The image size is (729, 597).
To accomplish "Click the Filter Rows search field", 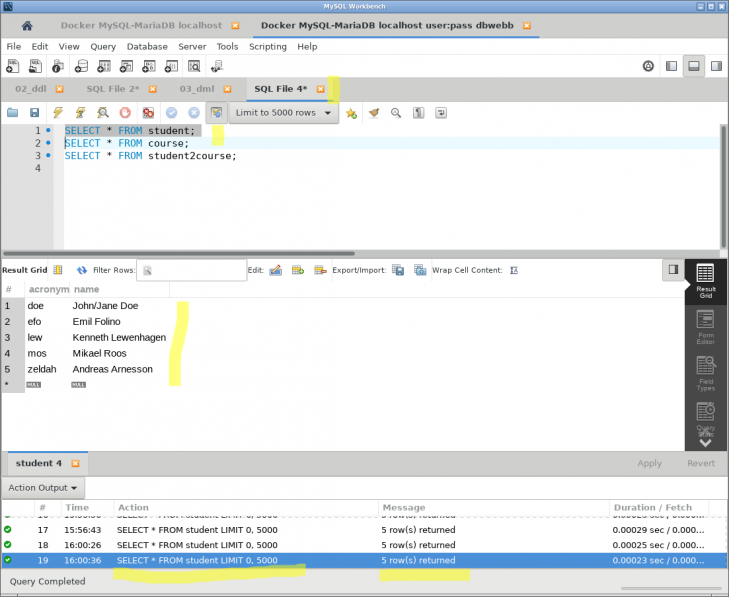I will (192, 270).
